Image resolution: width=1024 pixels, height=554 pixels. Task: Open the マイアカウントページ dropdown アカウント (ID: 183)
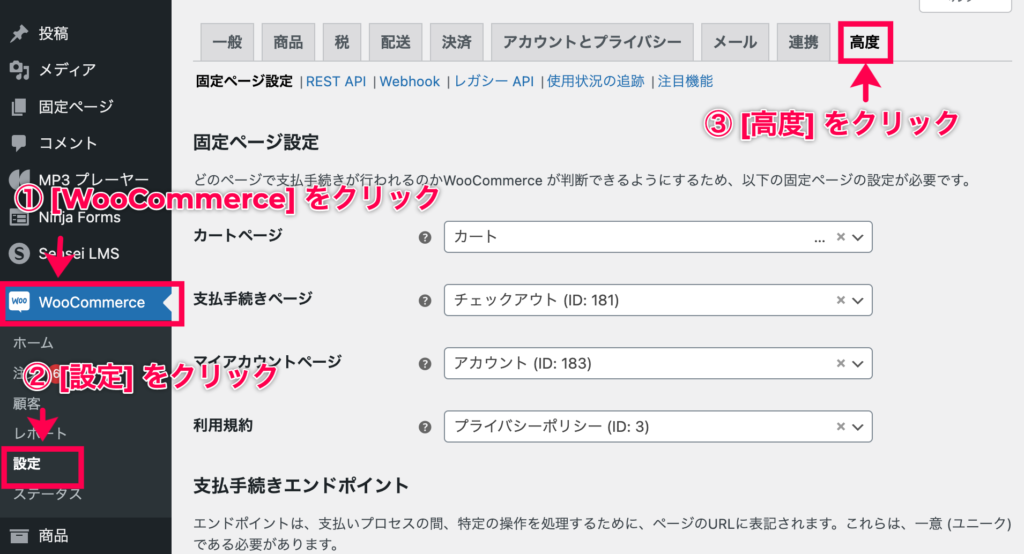(x=658, y=363)
